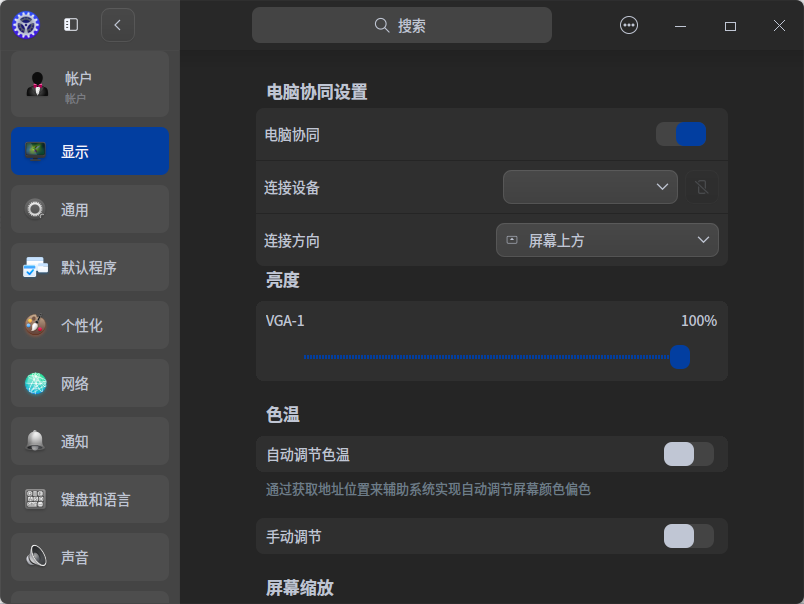This screenshot has height=604, width=804.
Task: Open 个性化 personalization settings
Action: 90,325
